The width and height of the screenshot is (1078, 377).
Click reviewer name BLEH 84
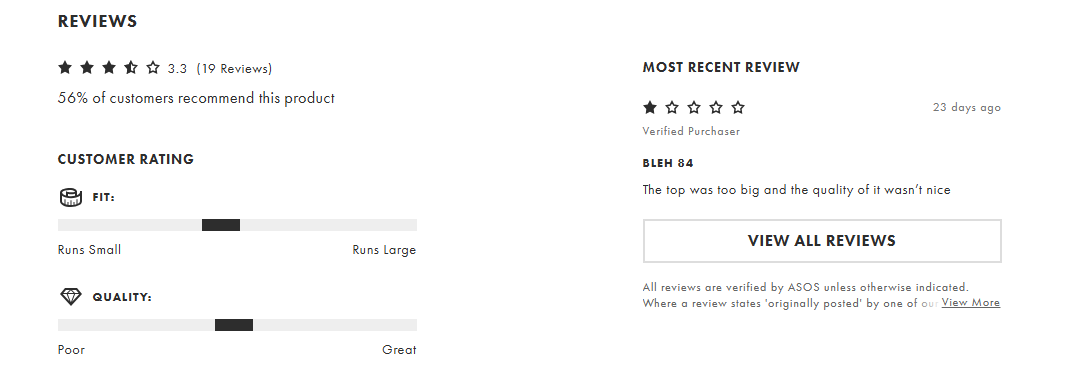(668, 163)
